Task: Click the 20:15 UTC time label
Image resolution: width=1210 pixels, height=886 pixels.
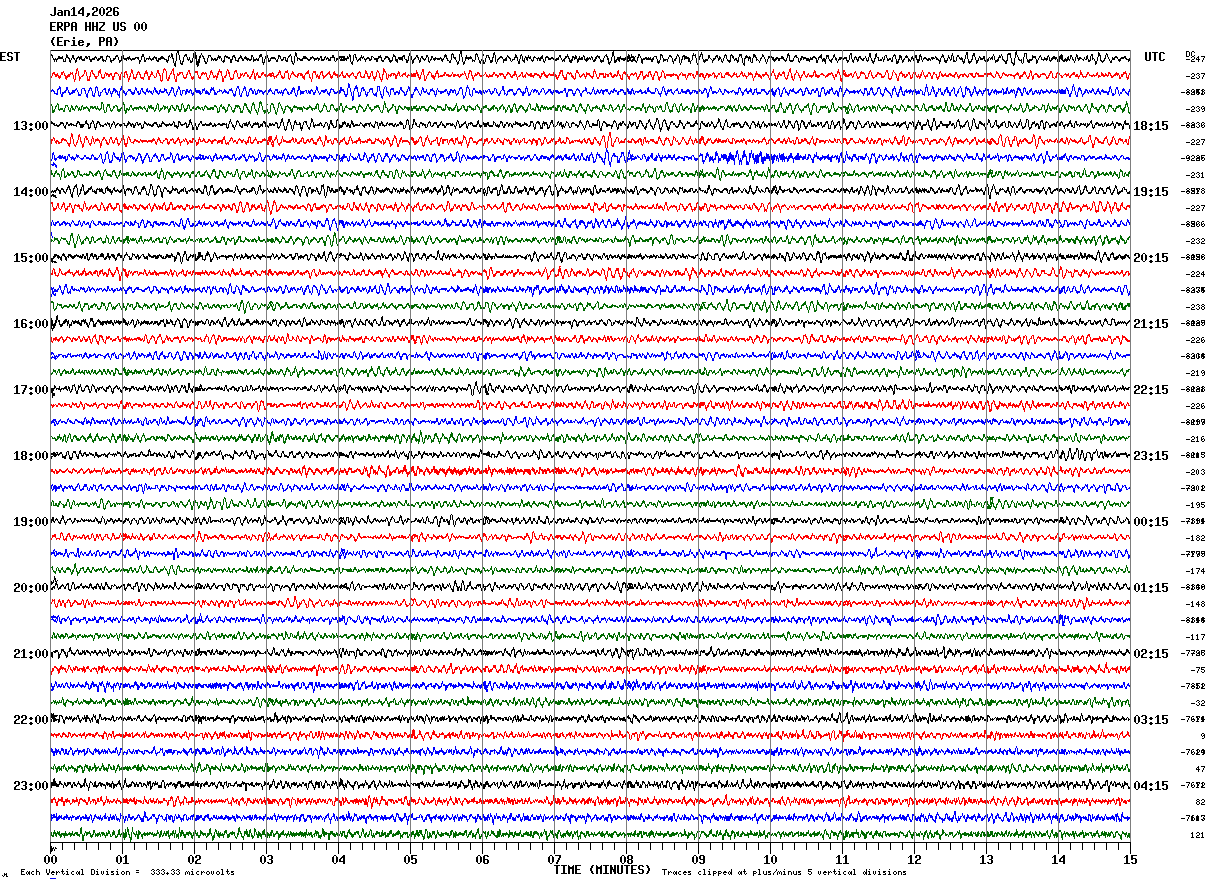Action: pos(1151,258)
